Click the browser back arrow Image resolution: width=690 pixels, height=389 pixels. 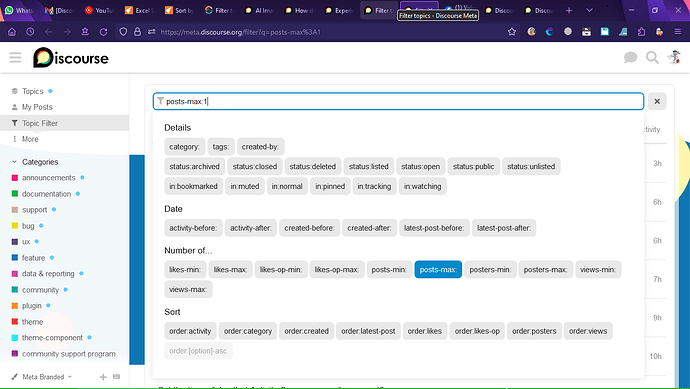click(x=48, y=32)
